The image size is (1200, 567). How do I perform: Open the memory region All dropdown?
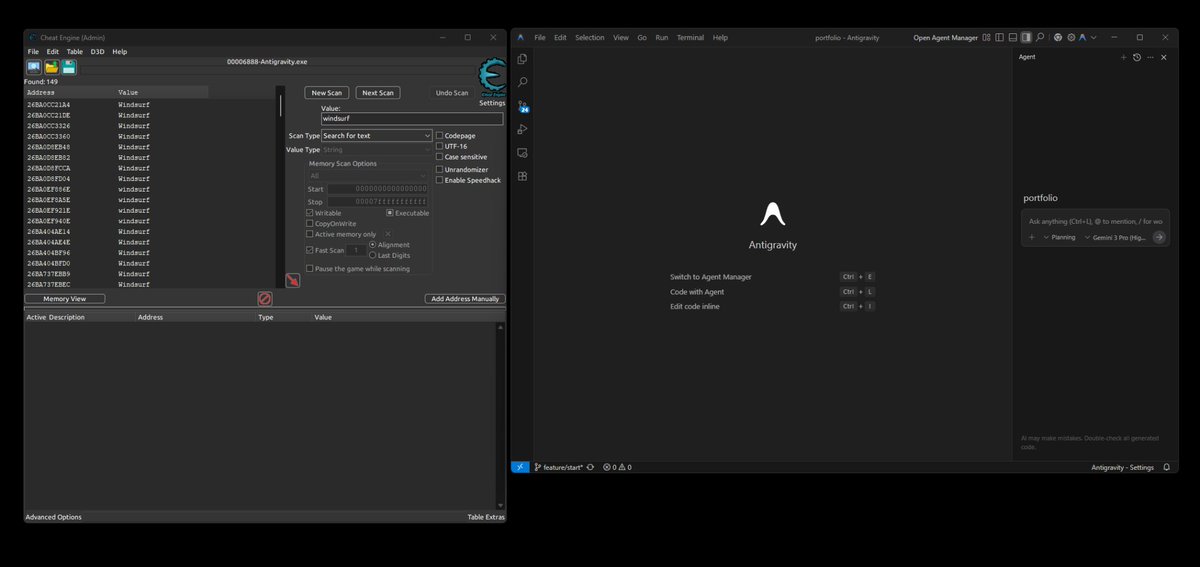(367, 176)
